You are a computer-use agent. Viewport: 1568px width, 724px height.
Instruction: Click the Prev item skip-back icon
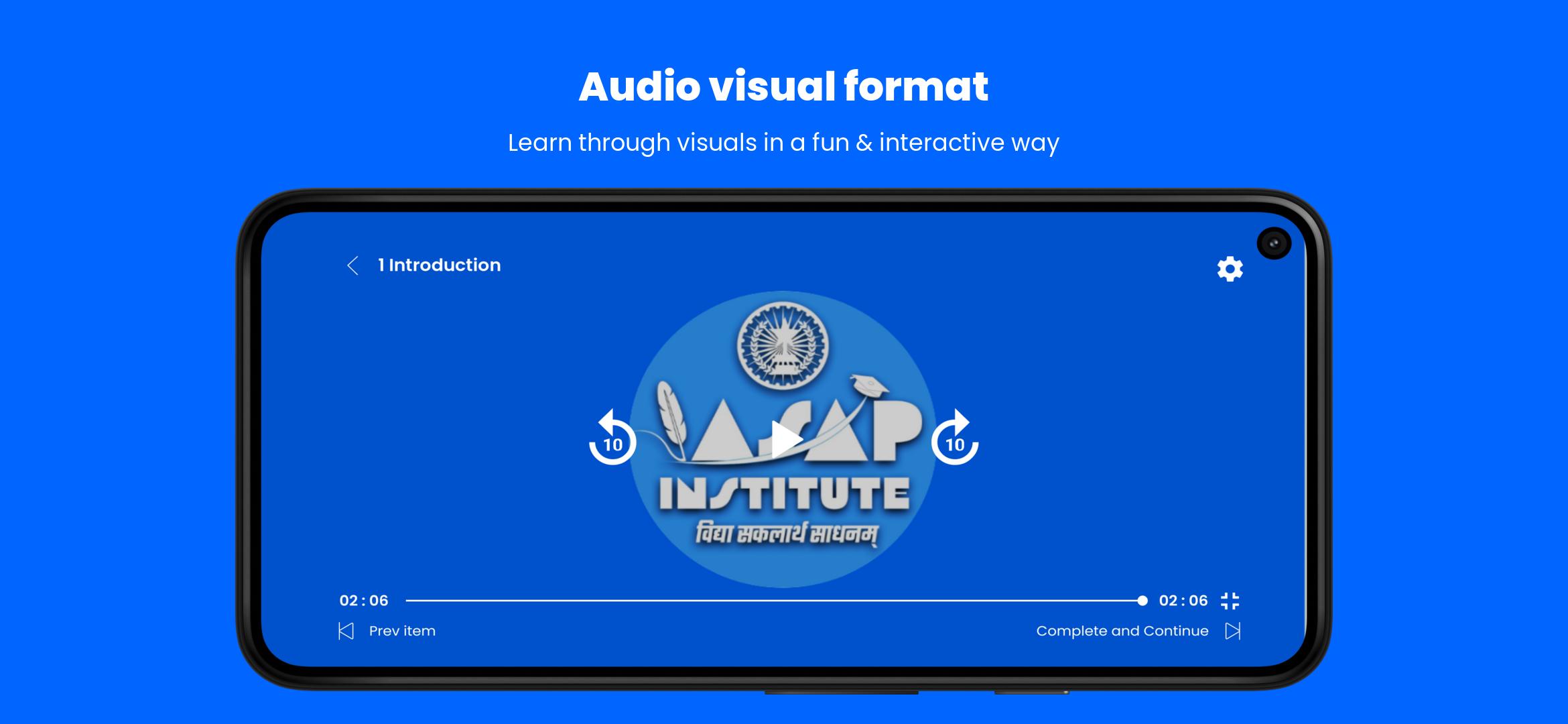(346, 631)
